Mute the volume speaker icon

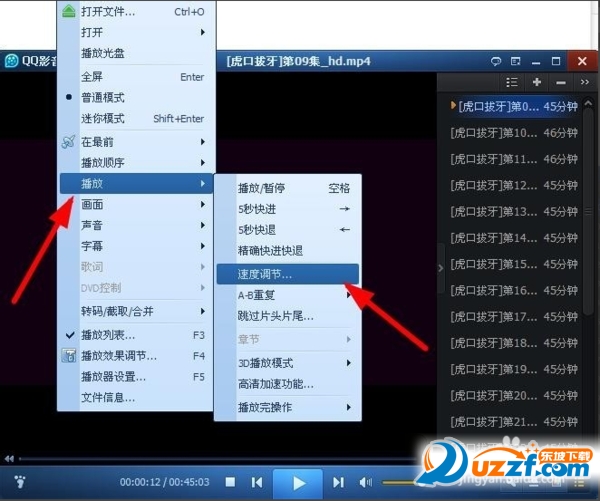pyautogui.click(x=365, y=483)
